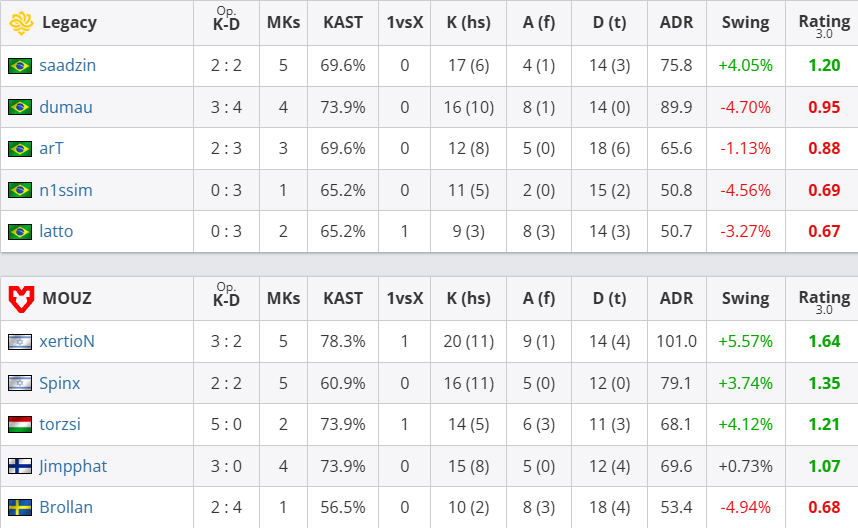Click the Sweden flag beside Brollan

(19, 507)
